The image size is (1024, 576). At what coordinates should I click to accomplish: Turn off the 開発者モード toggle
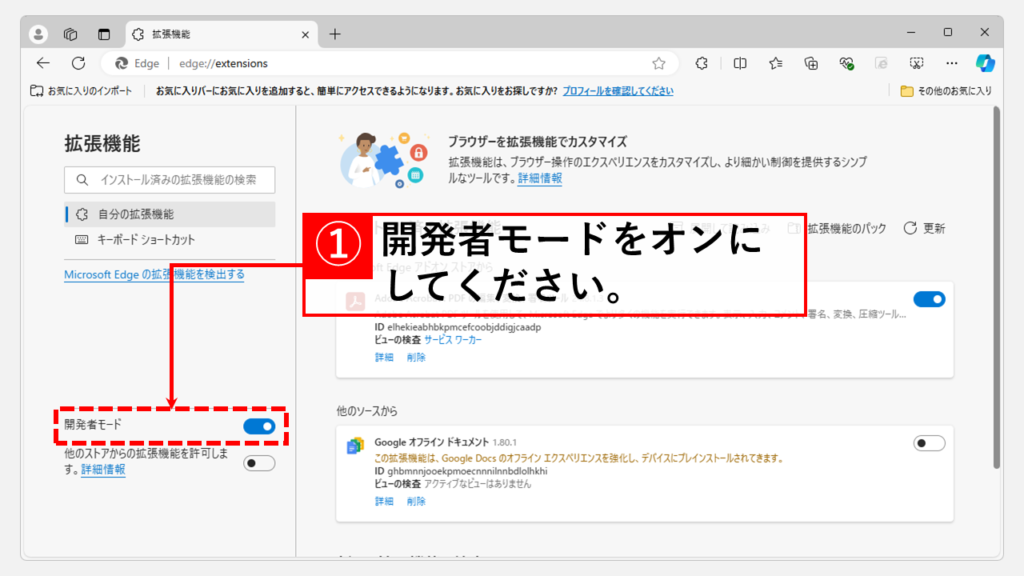259,426
